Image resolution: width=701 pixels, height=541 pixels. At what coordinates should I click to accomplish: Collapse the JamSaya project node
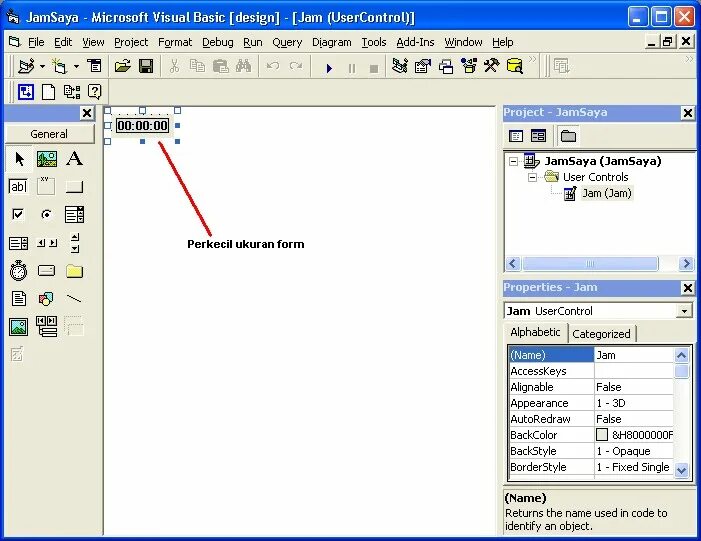click(514, 161)
